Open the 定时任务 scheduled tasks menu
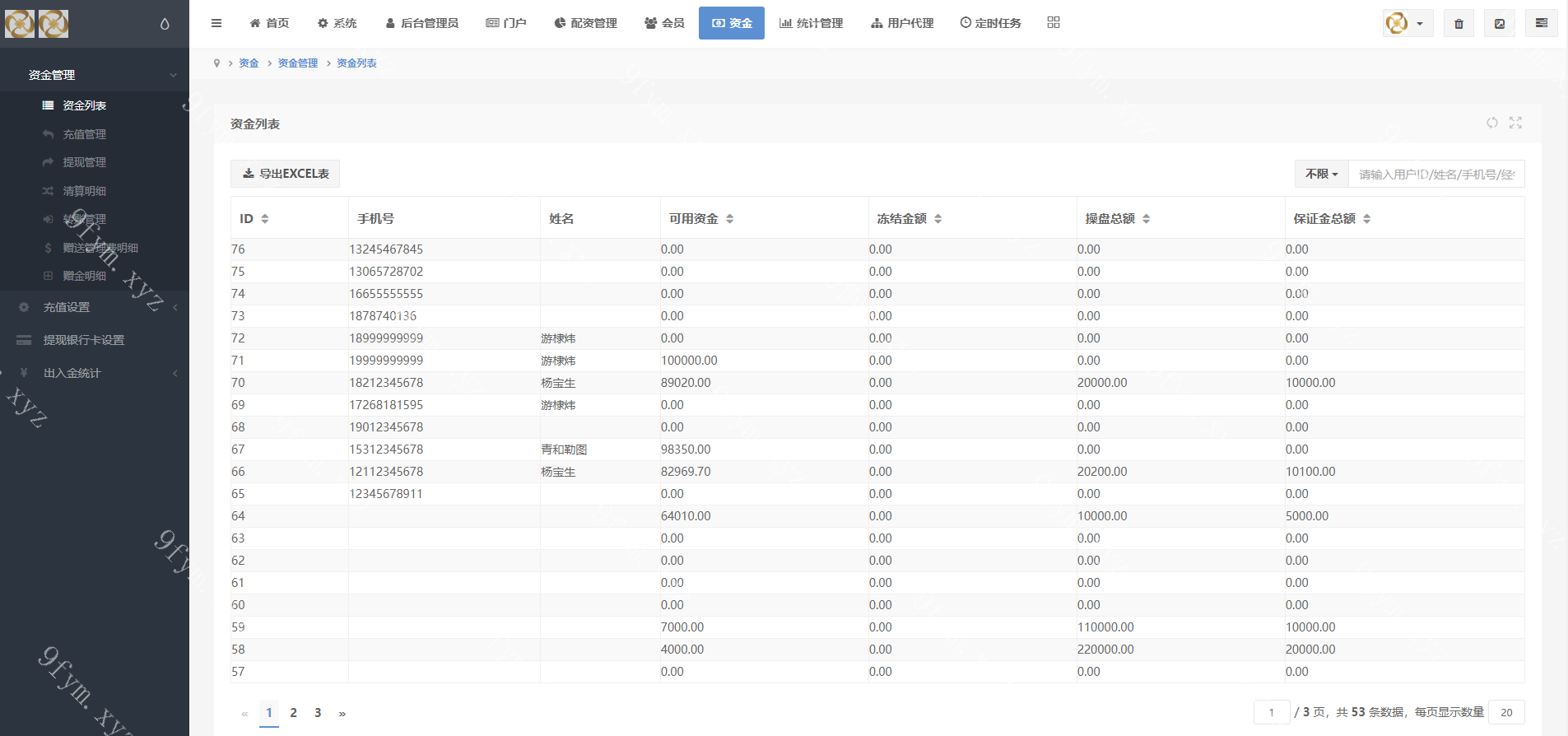The height and width of the screenshot is (736, 1568). click(990, 23)
